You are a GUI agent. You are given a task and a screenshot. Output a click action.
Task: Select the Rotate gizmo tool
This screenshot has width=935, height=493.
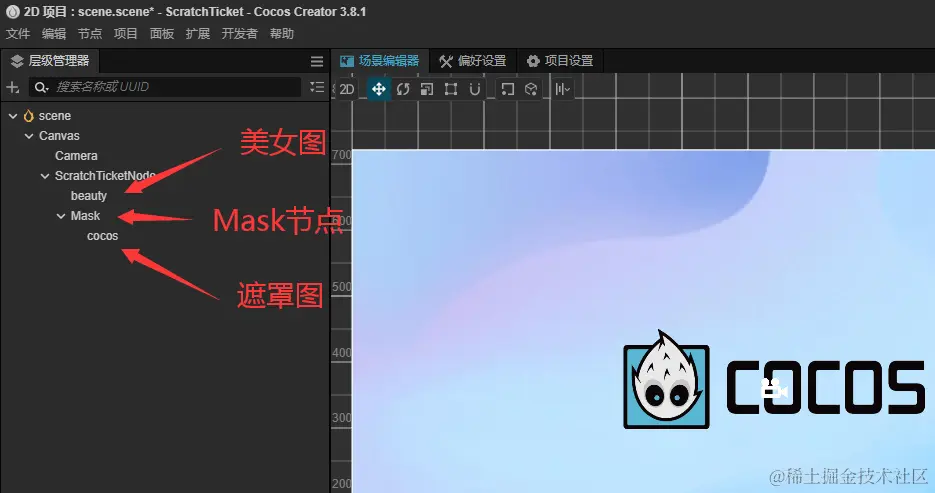tap(403, 89)
